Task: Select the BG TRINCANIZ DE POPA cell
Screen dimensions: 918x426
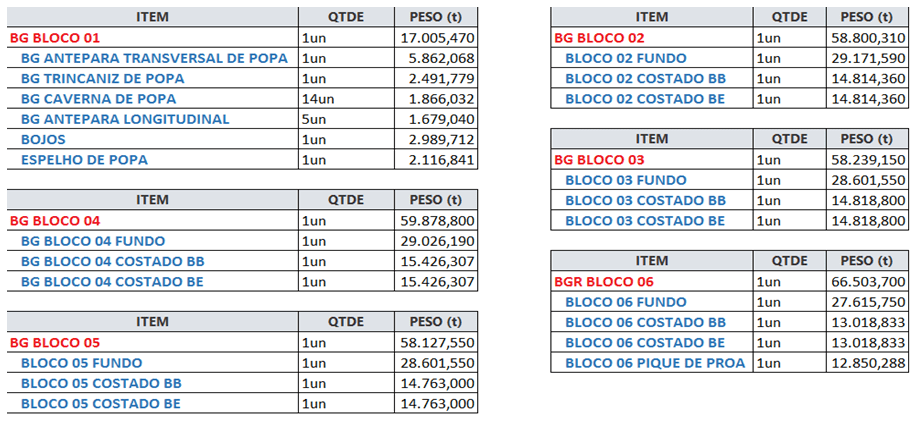Action: click(152, 78)
